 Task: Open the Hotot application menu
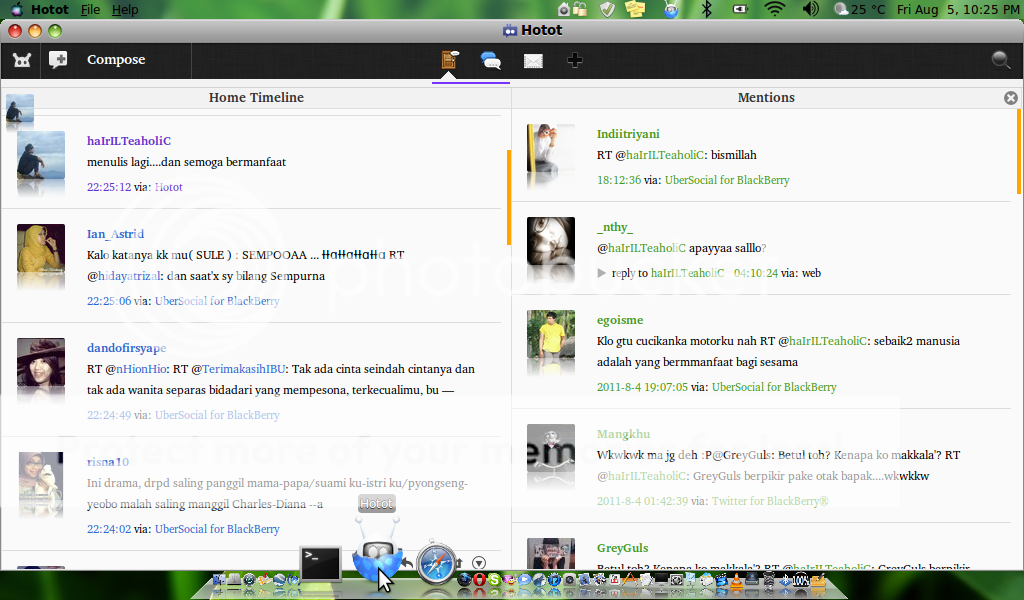click(50, 10)
